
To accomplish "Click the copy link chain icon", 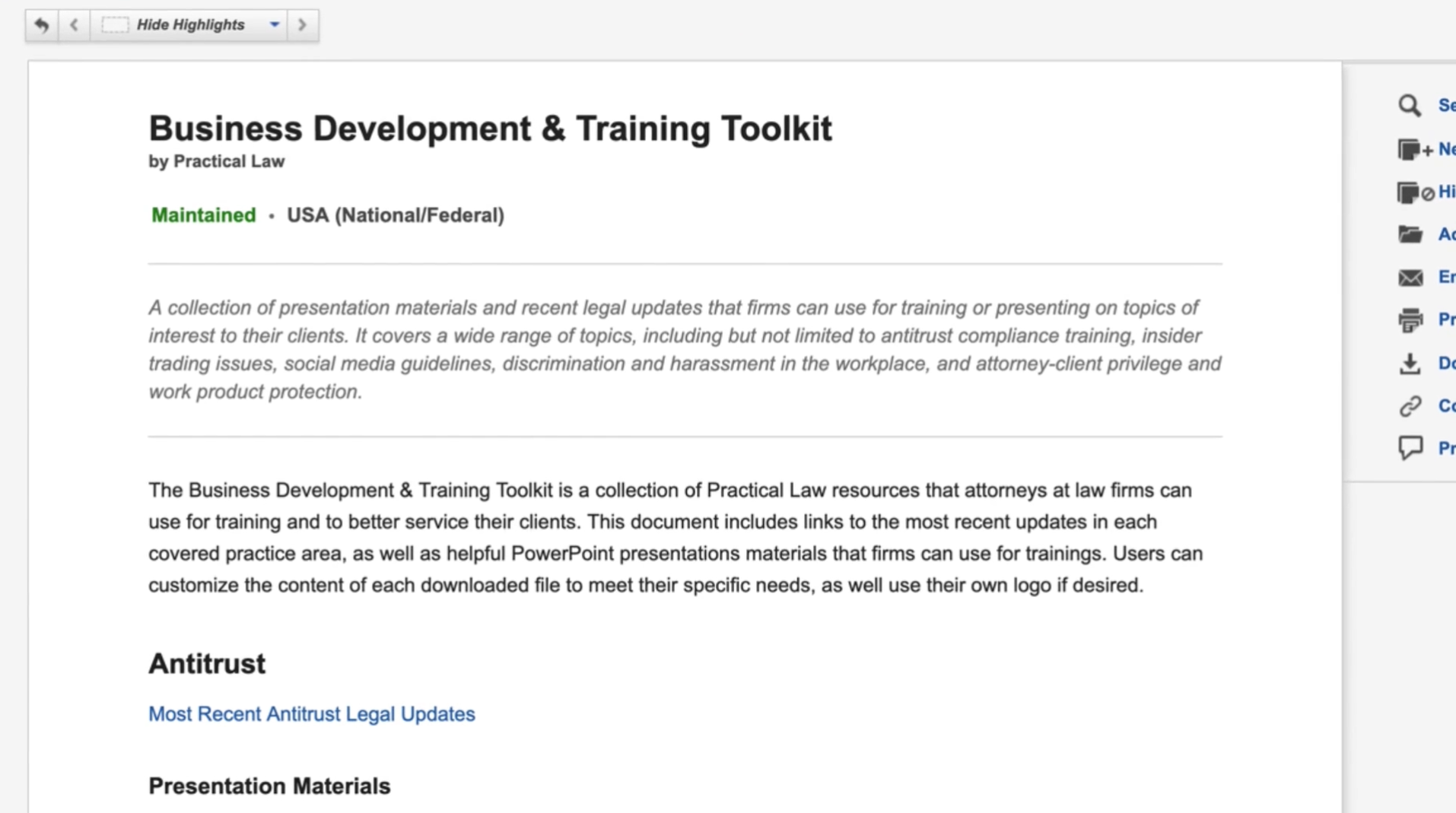I will click(x=1410, y=406).
